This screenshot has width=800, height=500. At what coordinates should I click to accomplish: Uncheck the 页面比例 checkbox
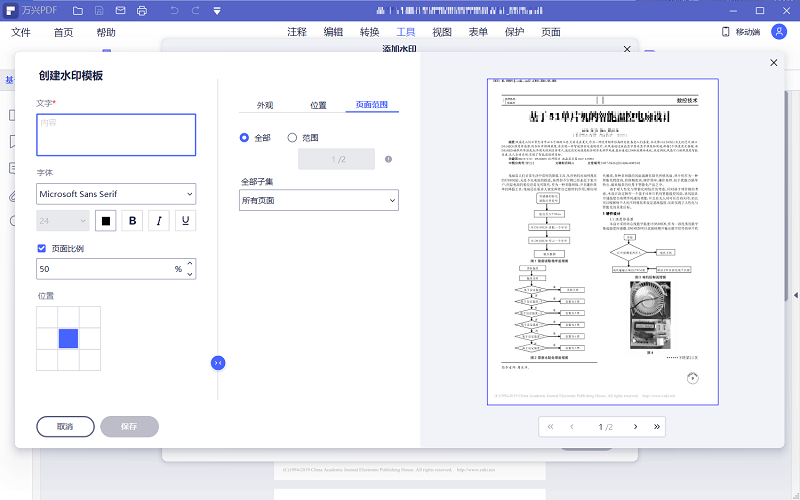[42, 248]
